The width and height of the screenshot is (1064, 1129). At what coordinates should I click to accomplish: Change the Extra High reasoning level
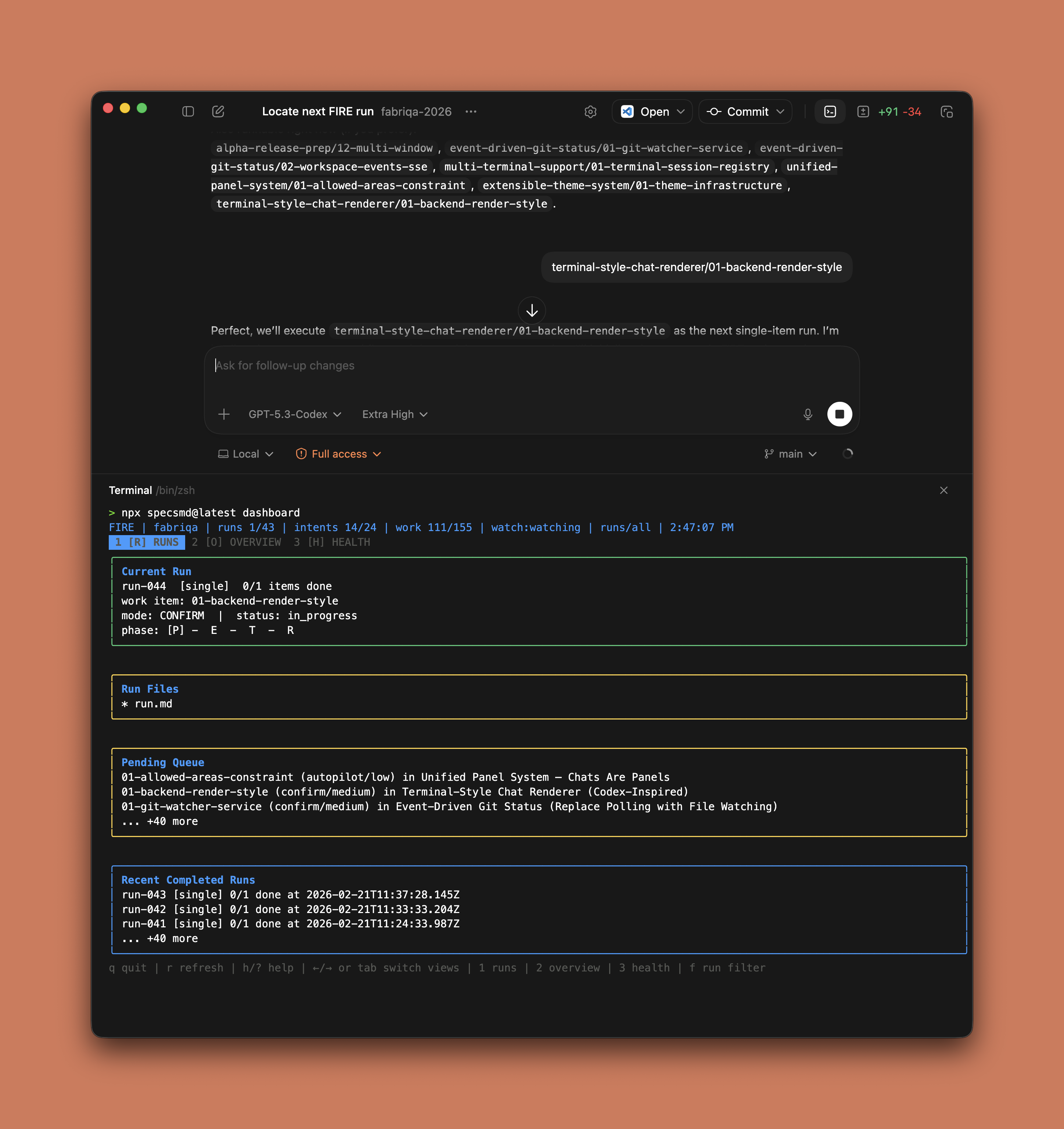[x=394, y=414]
